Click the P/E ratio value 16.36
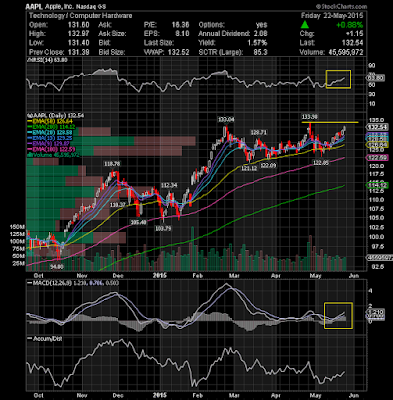393x400 pixels. coord(180,25)
